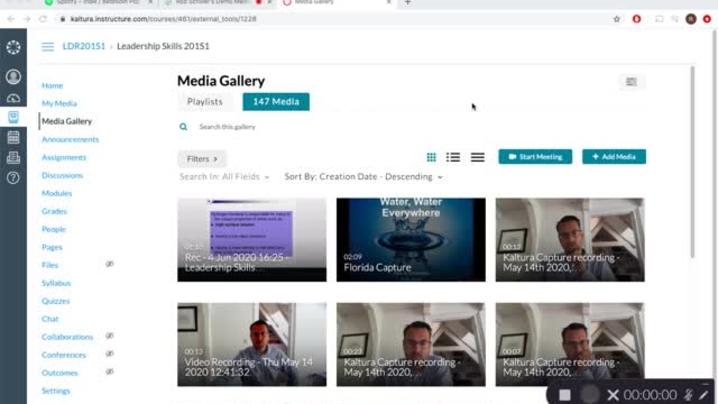The width and height of the screenshot is (718, 404).
Task: Switch to detailed list view
Action: (x=453, y=157)
